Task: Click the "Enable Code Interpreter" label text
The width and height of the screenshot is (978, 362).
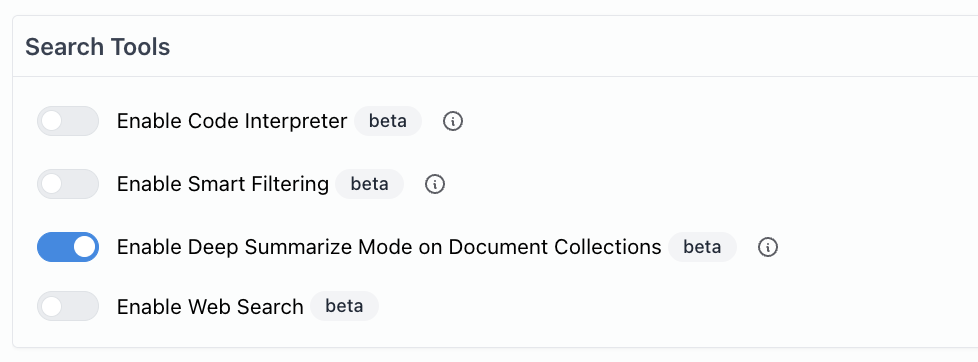Action: pyautogui.click(x=232, y=121)
